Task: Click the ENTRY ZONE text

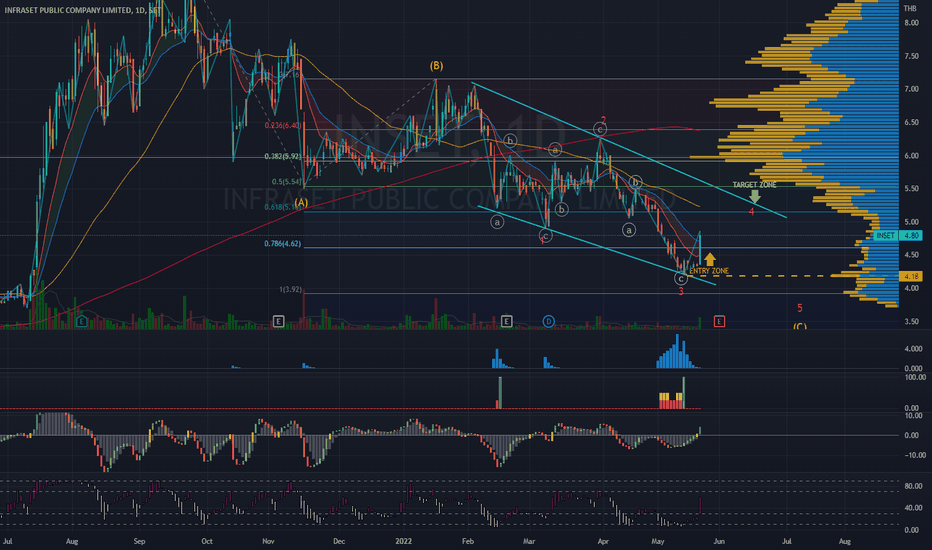Action: 709,271
